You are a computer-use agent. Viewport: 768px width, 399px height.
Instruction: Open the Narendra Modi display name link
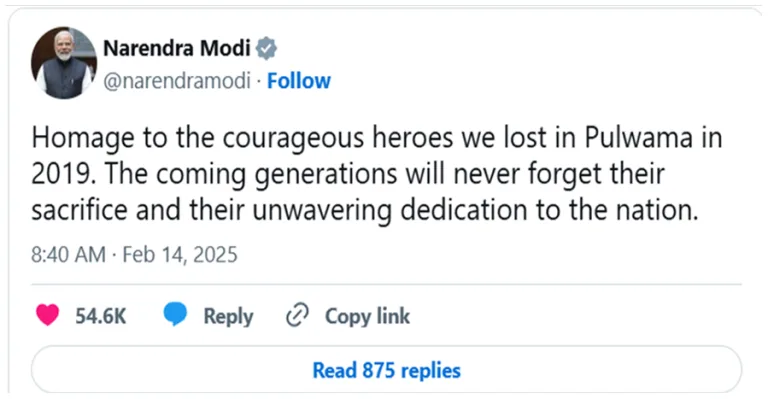point(177,48)
